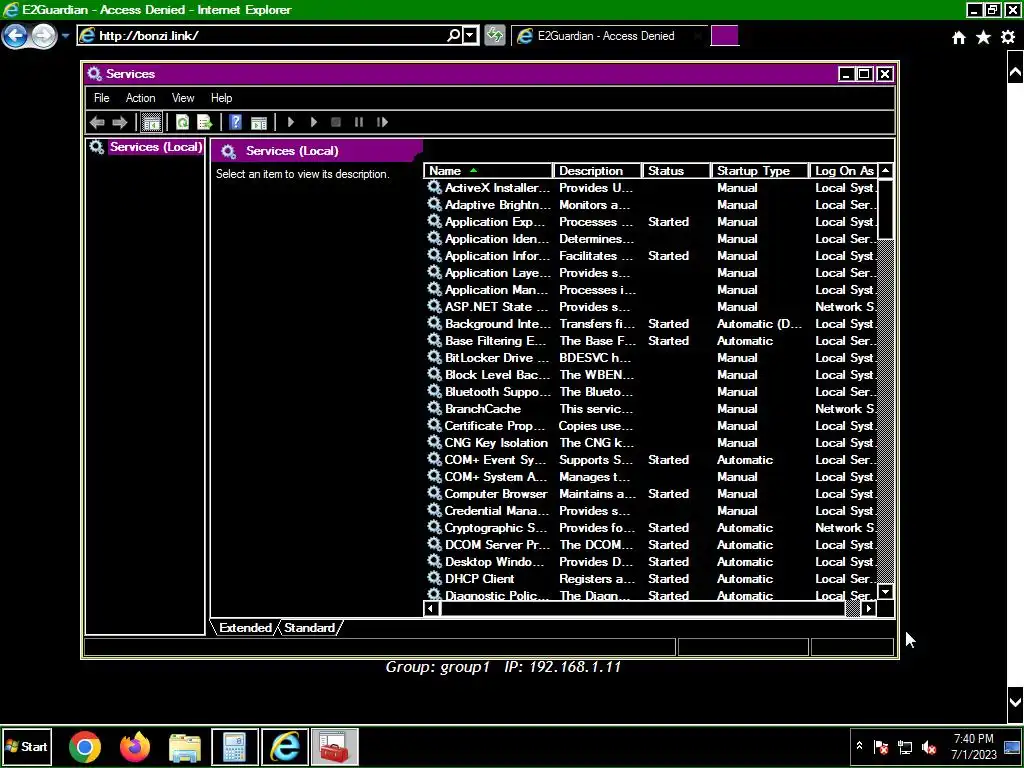The image size is (1024, 768).
Task: Click muted volume icon in system tray
Action: tap(928, 747)
